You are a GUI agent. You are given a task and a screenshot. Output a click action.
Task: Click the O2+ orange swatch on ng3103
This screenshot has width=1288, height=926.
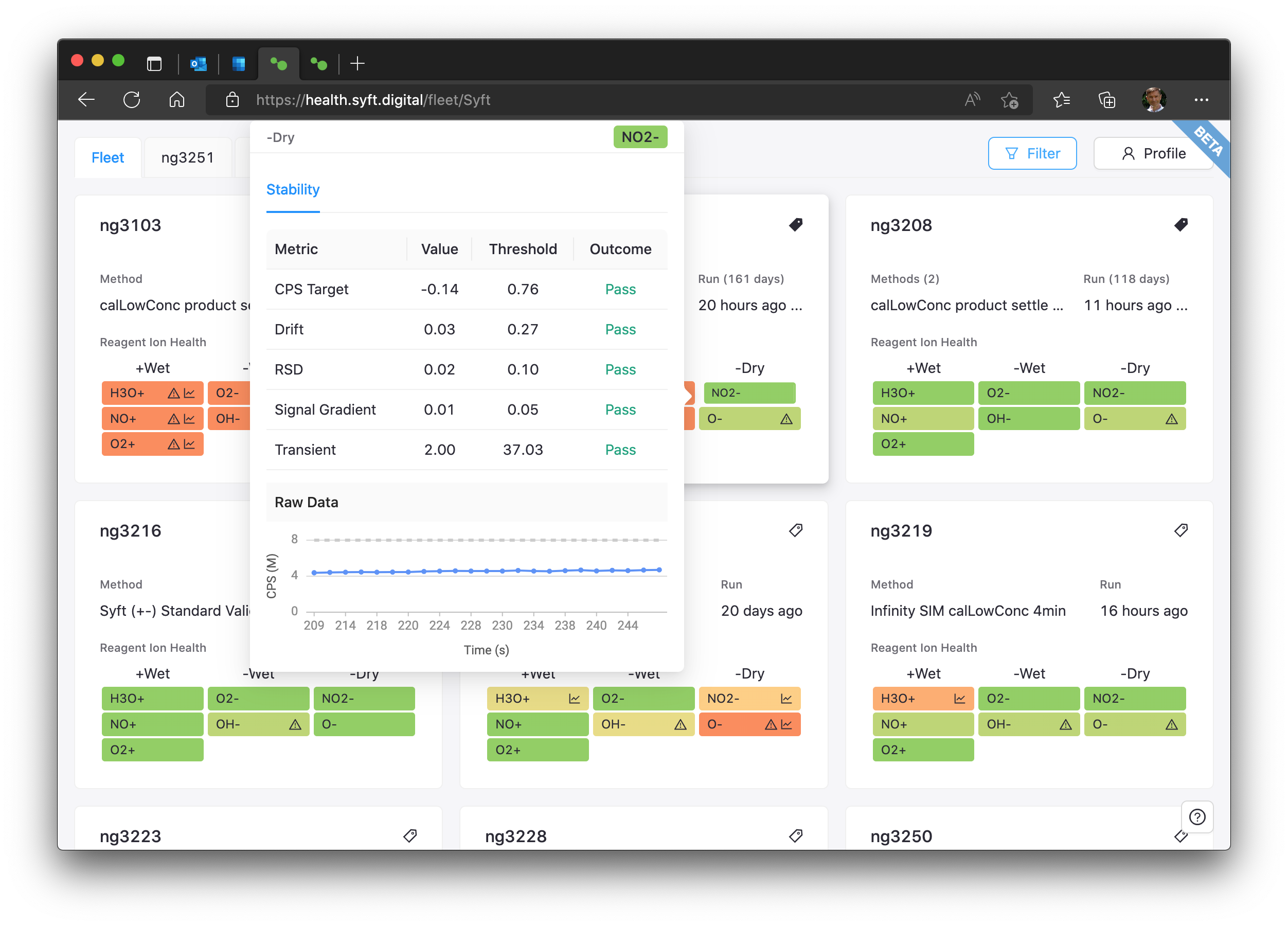point(152,444)
